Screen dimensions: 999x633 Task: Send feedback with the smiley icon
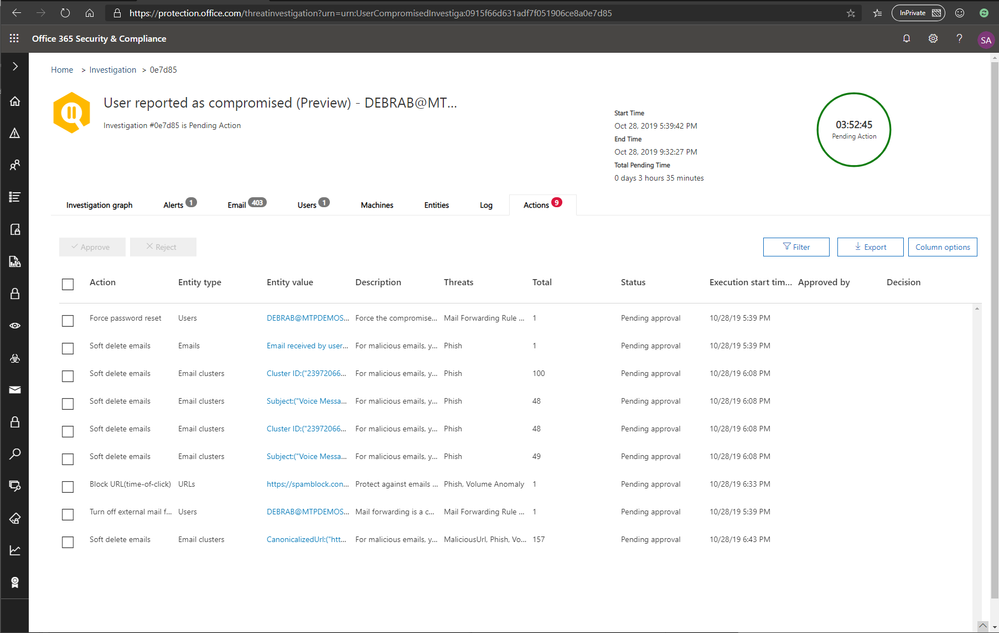(x=959, y=13)
